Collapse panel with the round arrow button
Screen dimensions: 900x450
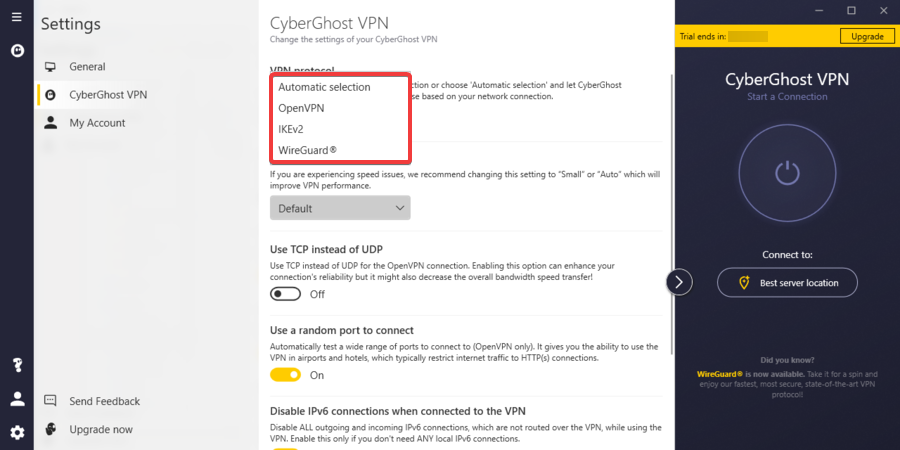tap(679, 282)
